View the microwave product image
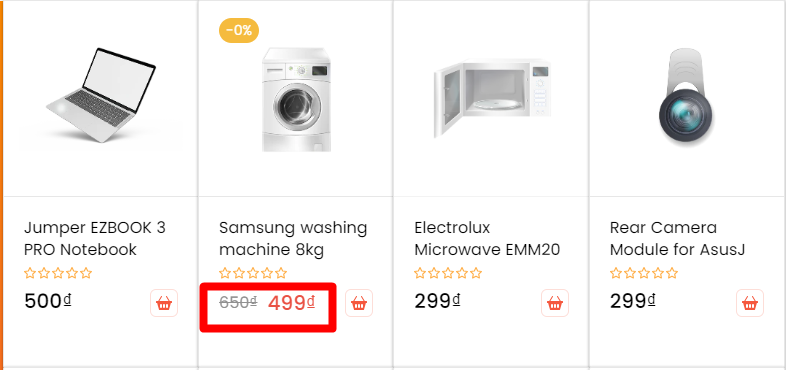This screenshot has height=370, width=786. point(492,98)
